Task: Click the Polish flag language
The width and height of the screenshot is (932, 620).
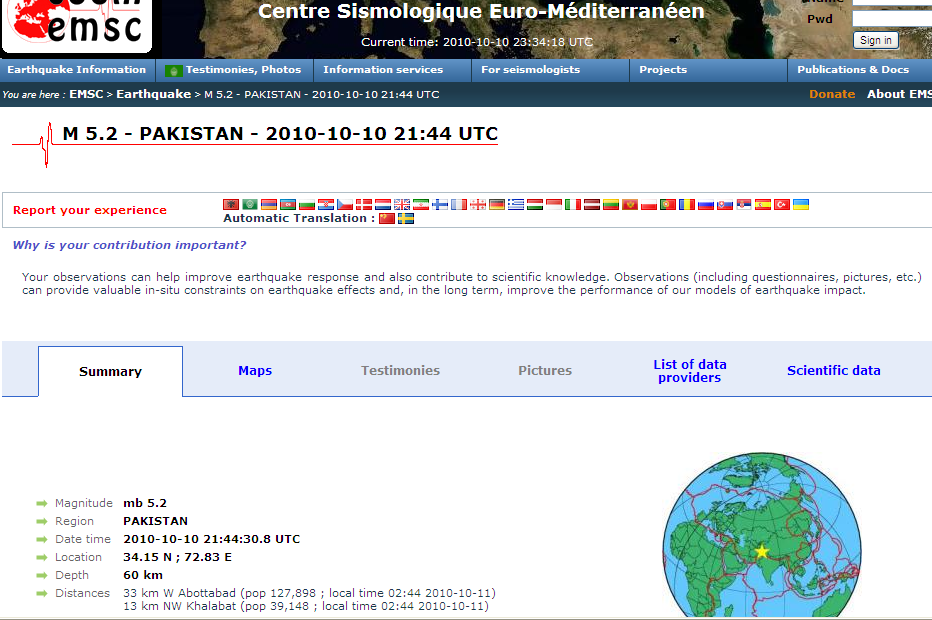Action: click(x=650, y=204)
